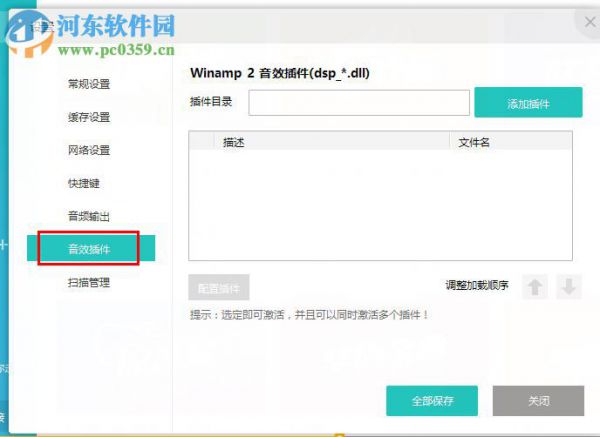Move plugin up with up arrow
Viewport: 600px width, 437px height.
click(x=535, y=287)
